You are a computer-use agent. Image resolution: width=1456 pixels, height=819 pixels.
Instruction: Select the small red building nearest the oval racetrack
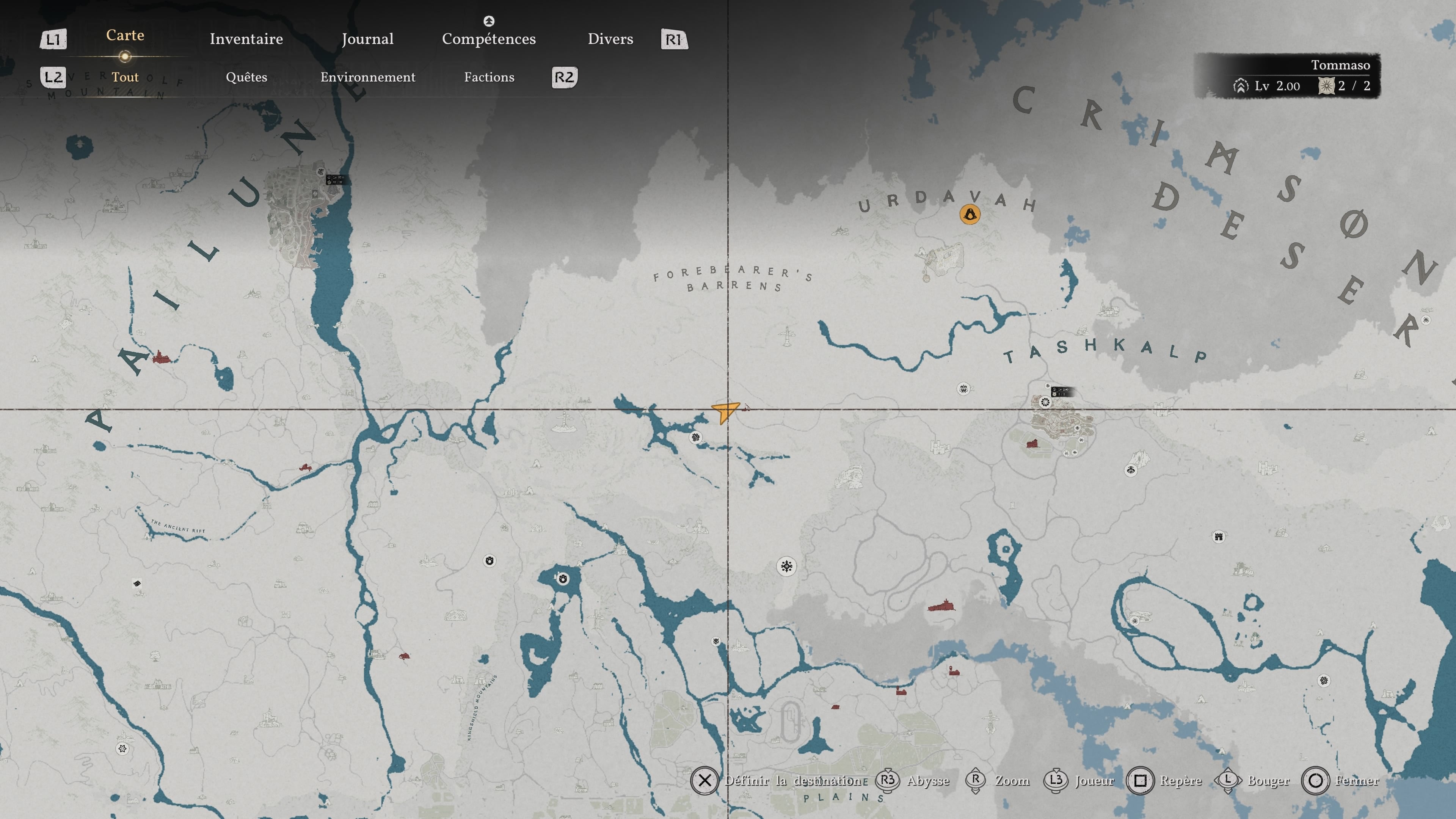pos(835,706)
